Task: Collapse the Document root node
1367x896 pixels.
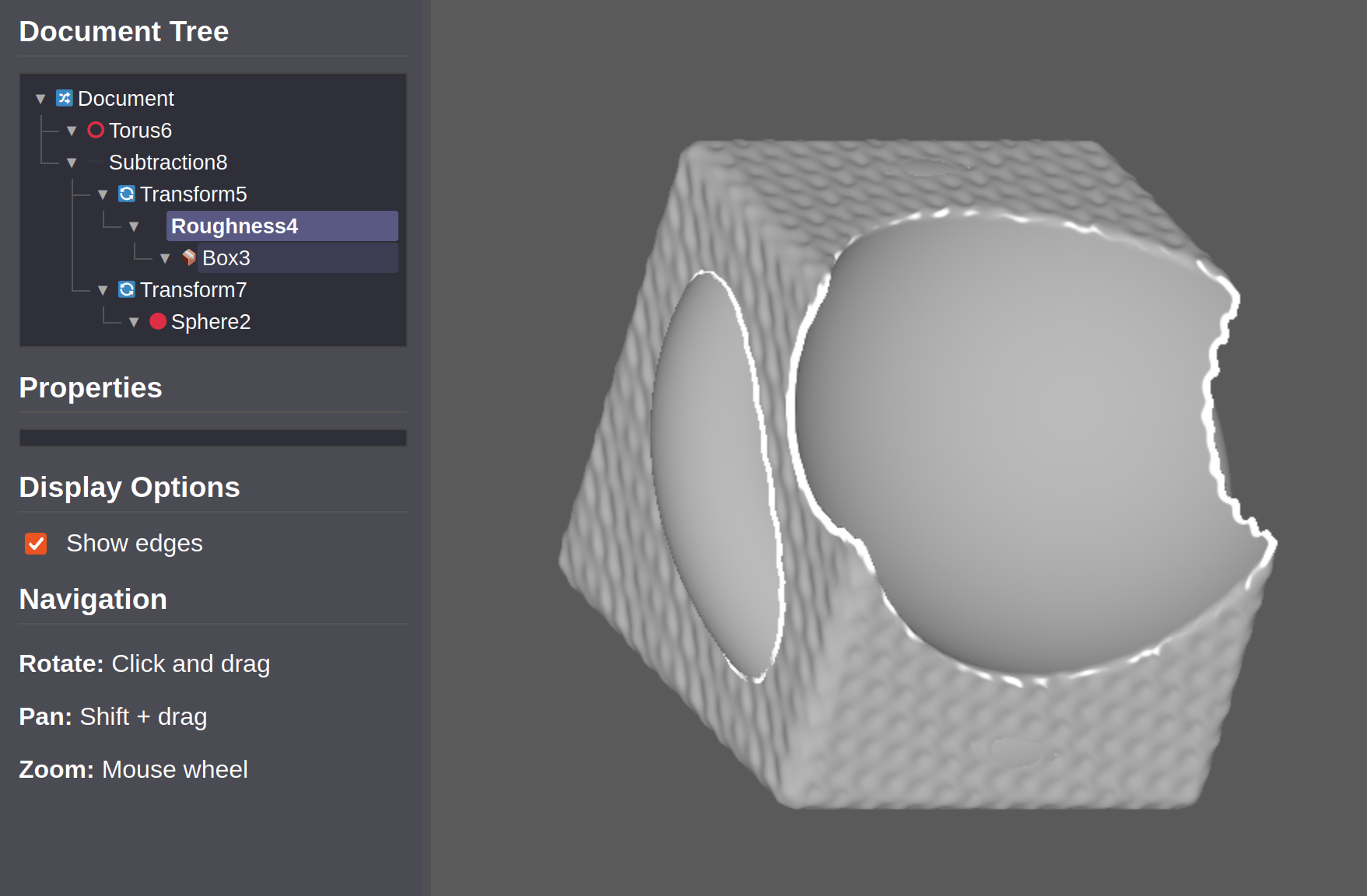Action: pyautogui.click(x=40, y=99)
